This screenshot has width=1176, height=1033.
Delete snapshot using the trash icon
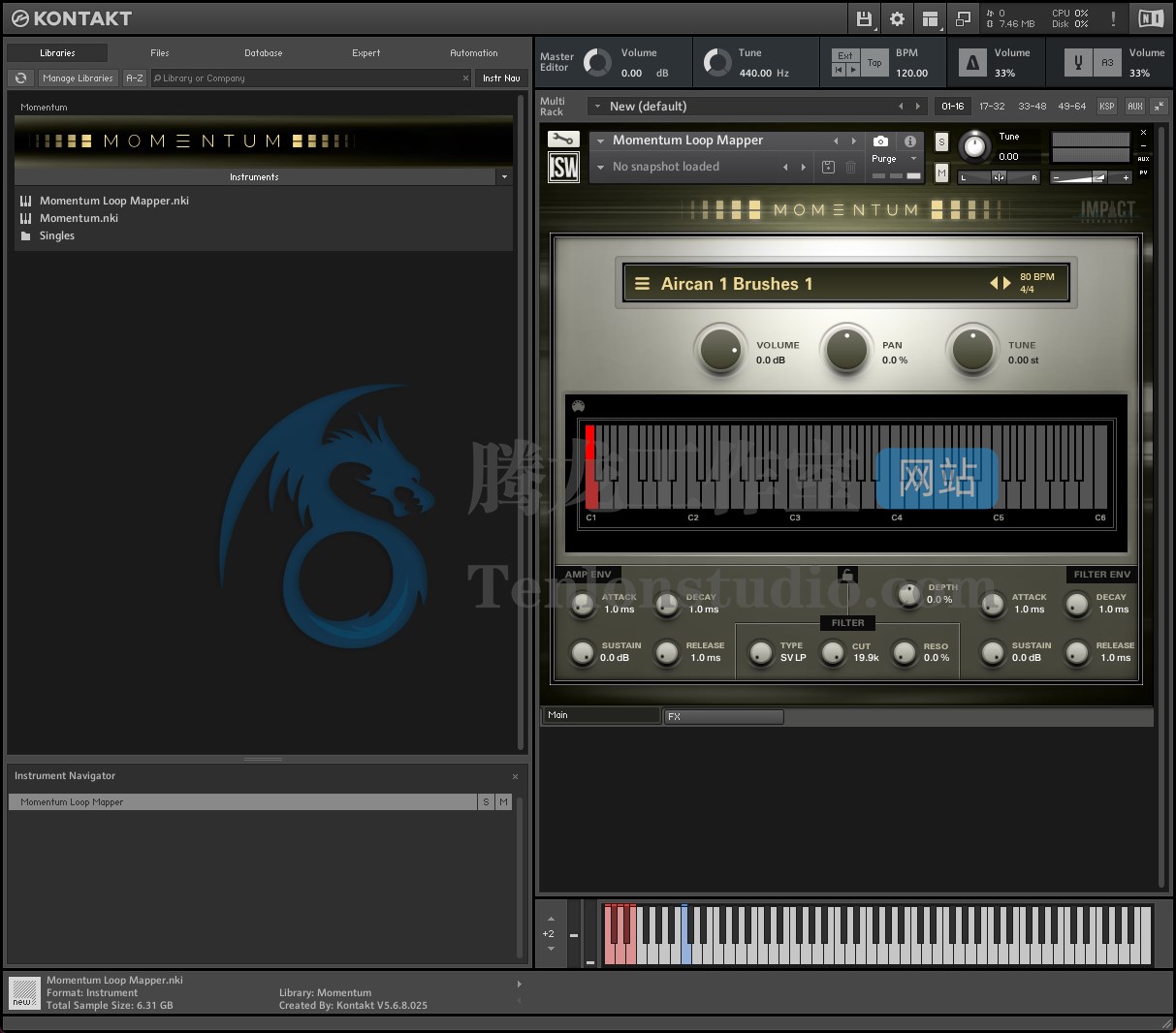coord(850,167)
